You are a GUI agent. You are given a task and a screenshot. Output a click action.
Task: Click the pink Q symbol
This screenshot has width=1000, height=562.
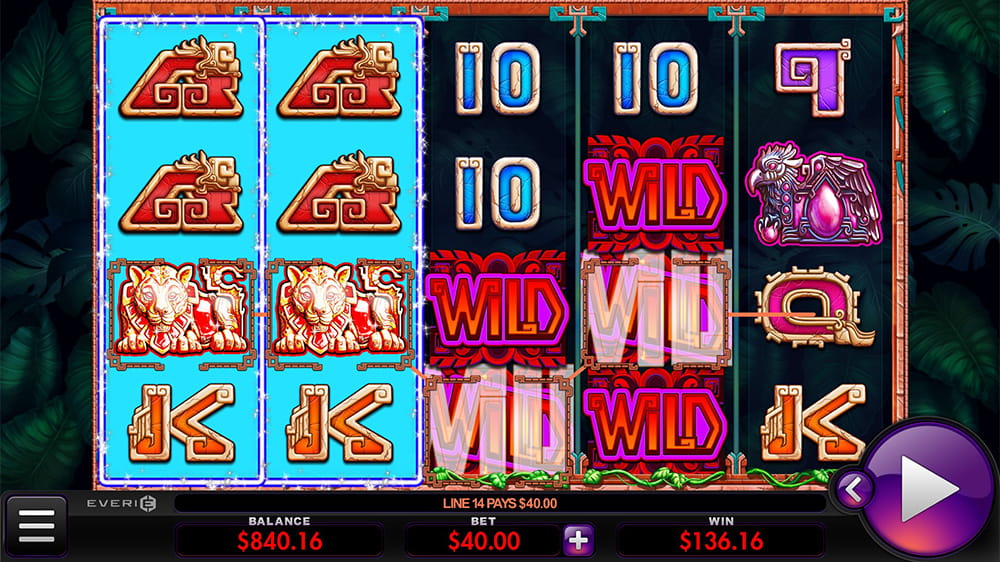pos(813,309)
